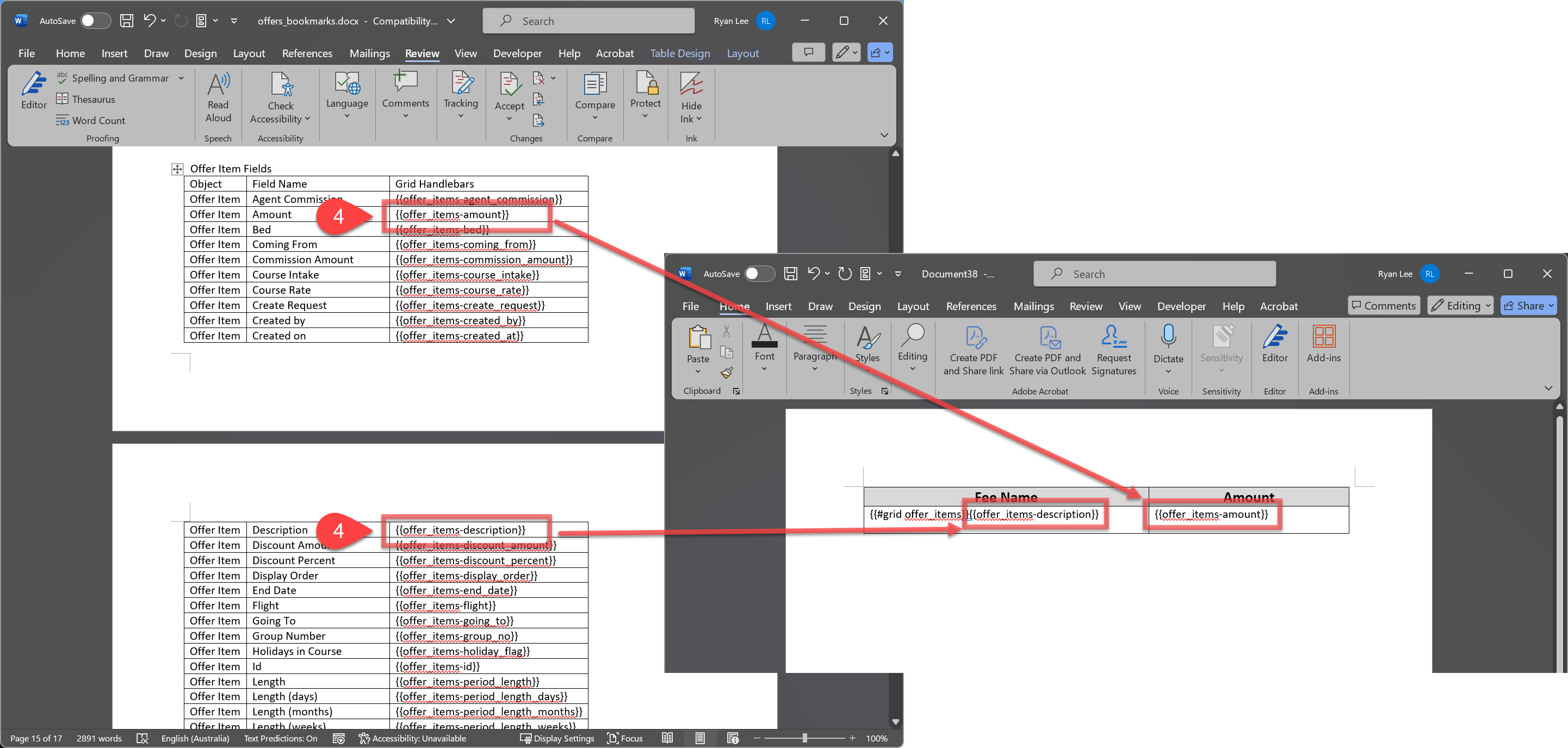
Task: Switch to Print Layout view
Action: (699, 738)
